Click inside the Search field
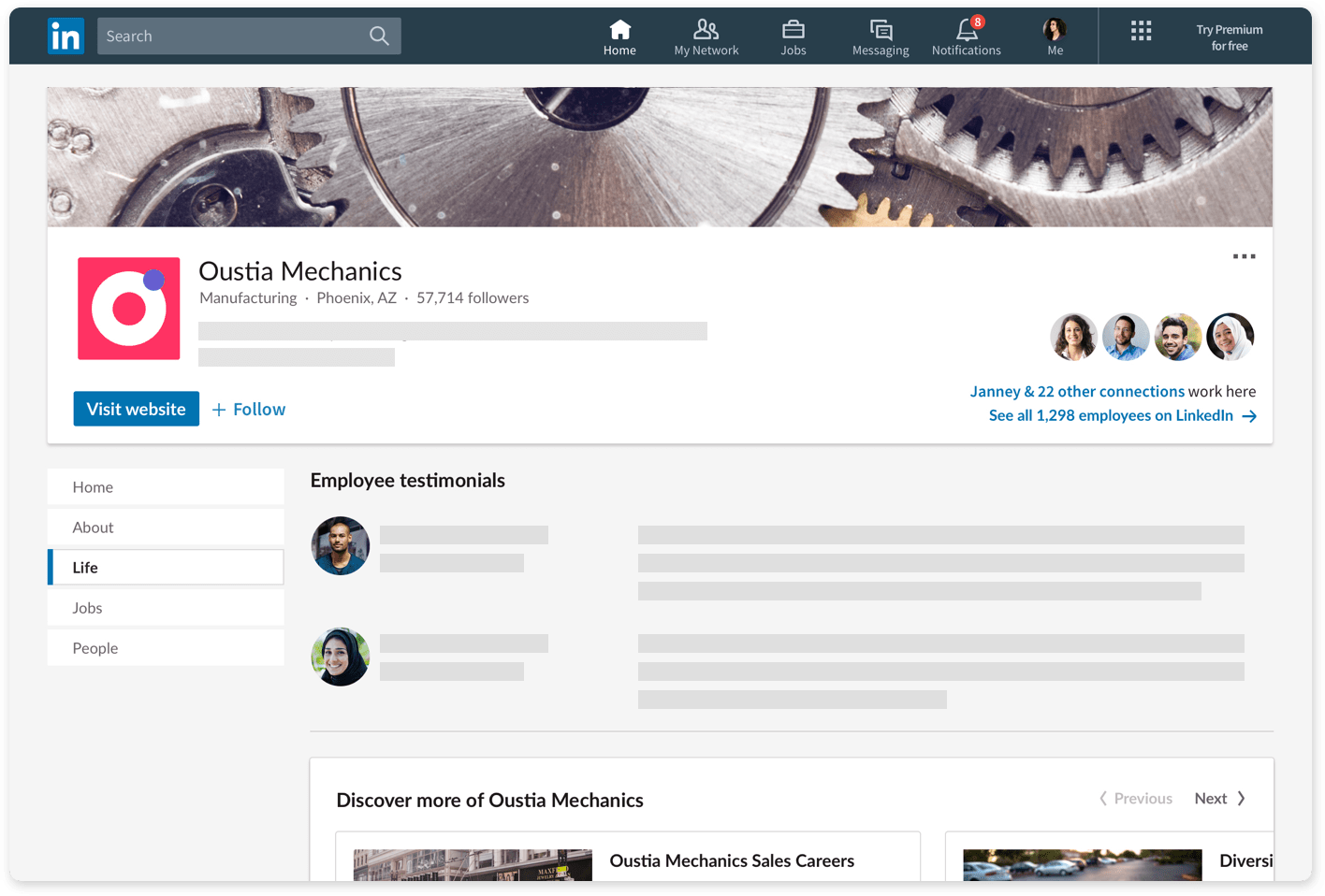Viewport: 1325px width, 896px height. [x=234, y=36]
